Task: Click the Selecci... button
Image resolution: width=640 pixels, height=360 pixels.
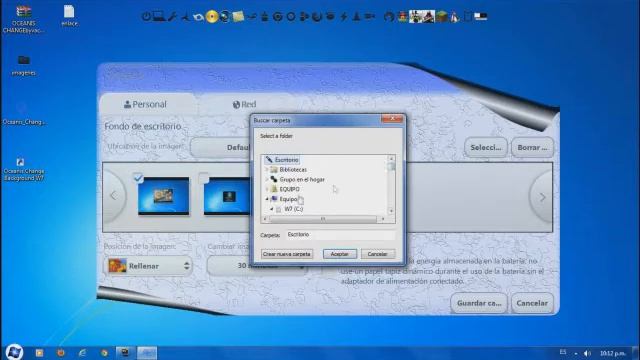Action: coord(486,147)
